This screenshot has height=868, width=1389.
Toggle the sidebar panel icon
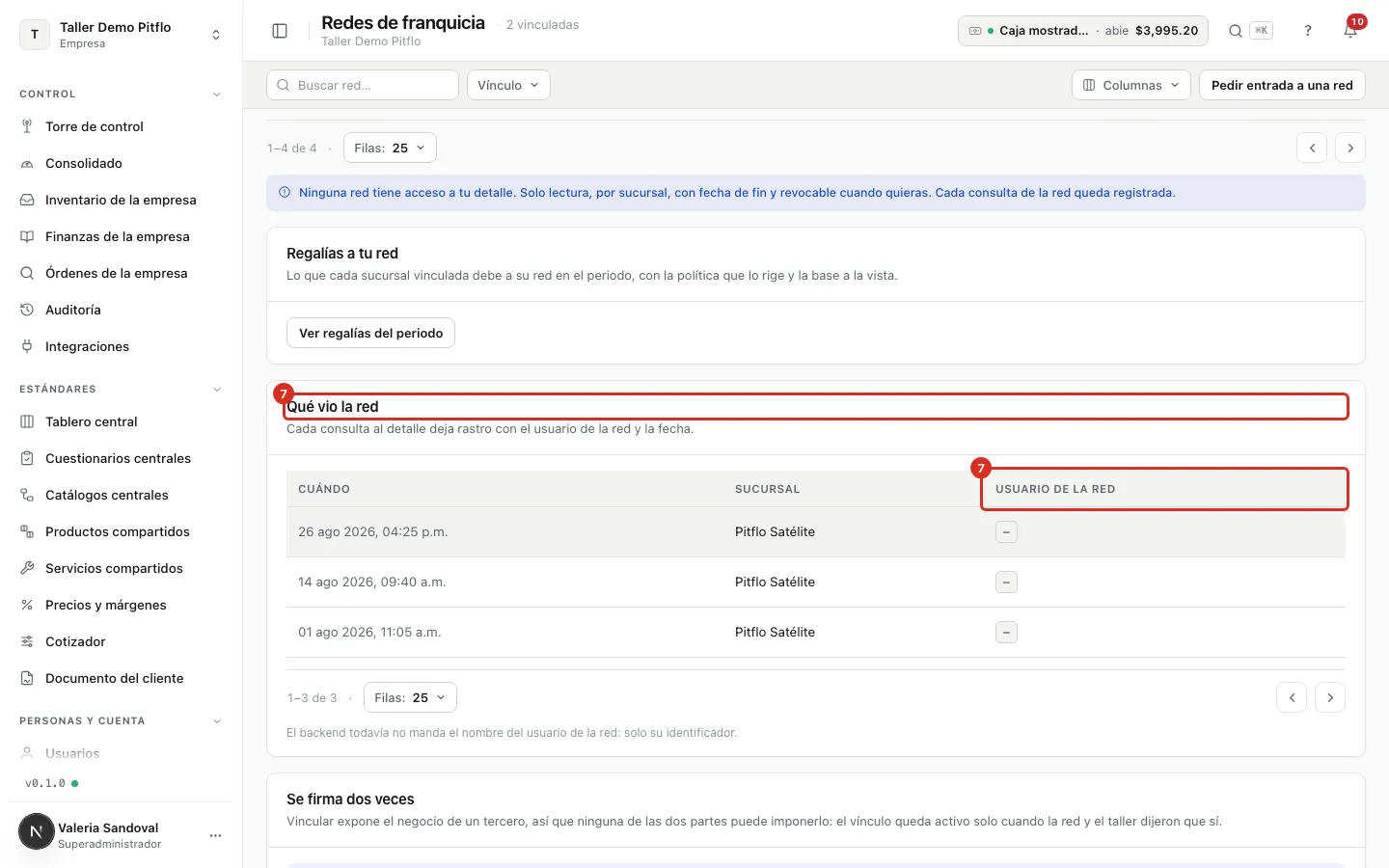280,31
